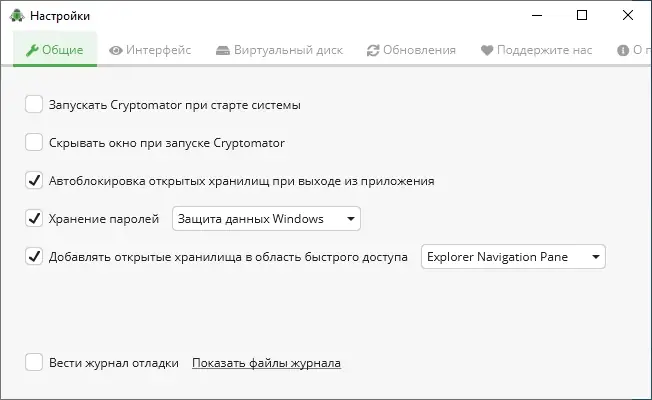Minimize the Настройки window
Viewport: 652px width, 400px height.
click(537, 15)
